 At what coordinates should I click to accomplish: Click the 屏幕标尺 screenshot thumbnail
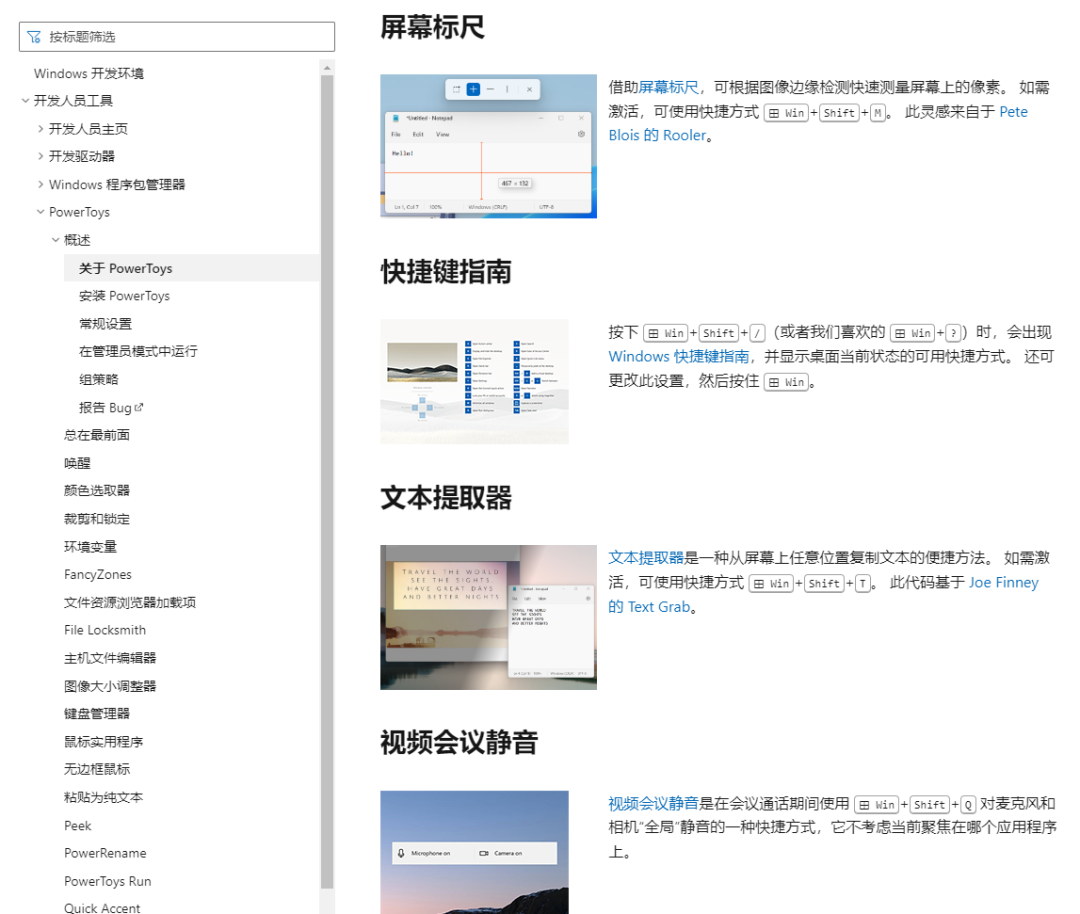(x=488, y=146)
